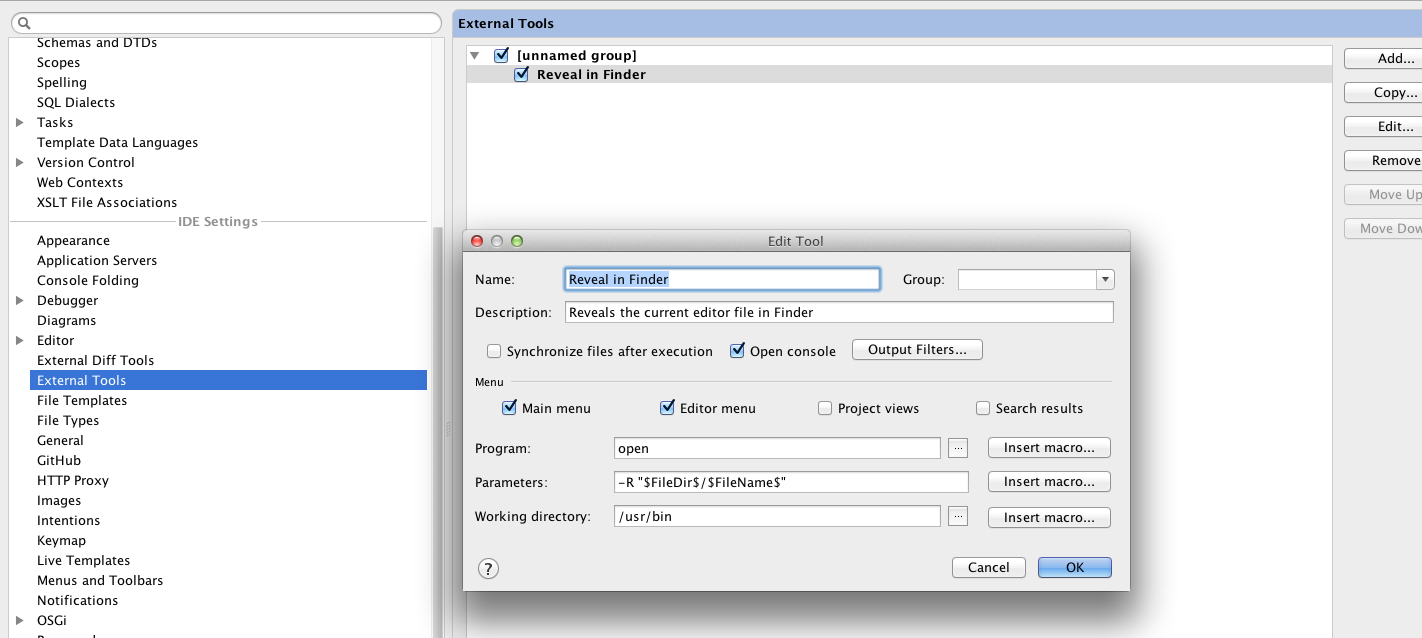Screen dimensions: 1422x638
Task: Click into the Working directory field
Action: click(777, 517)
